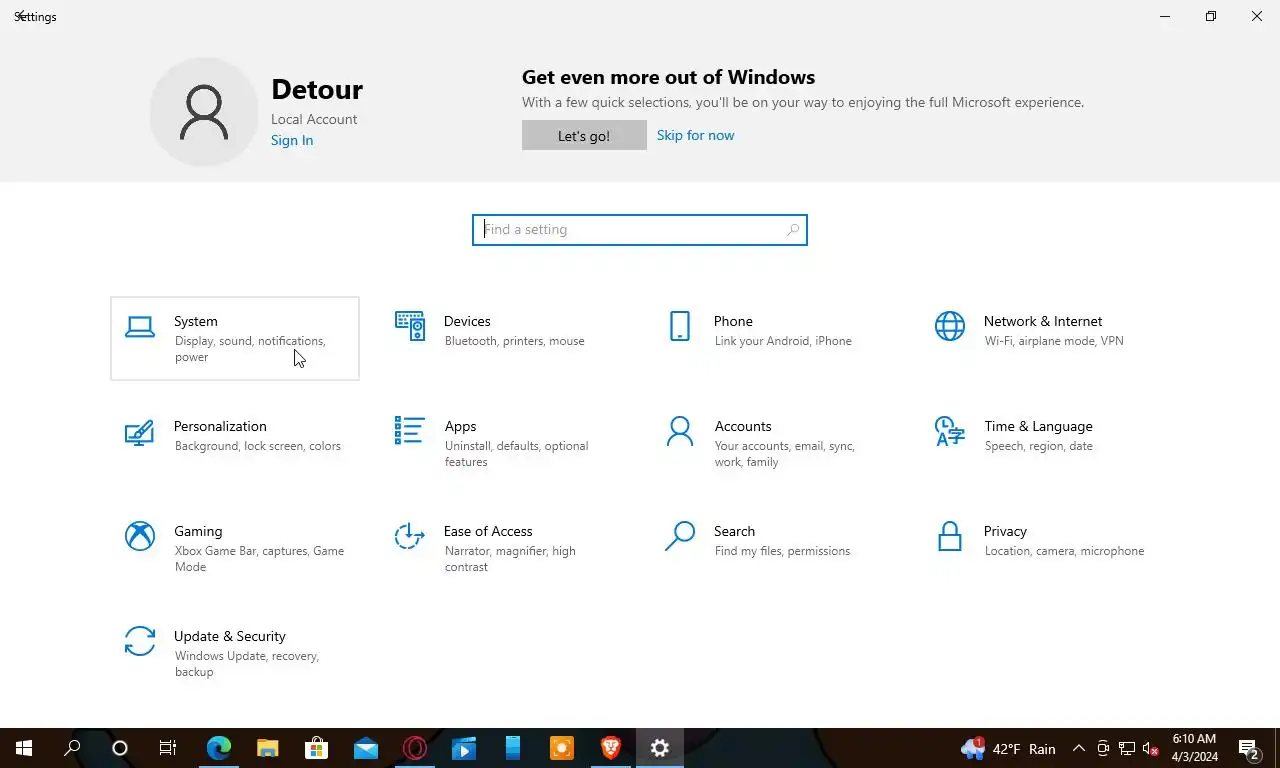
Task: Open the notification center icon
Action: (x=1250, y=749)
